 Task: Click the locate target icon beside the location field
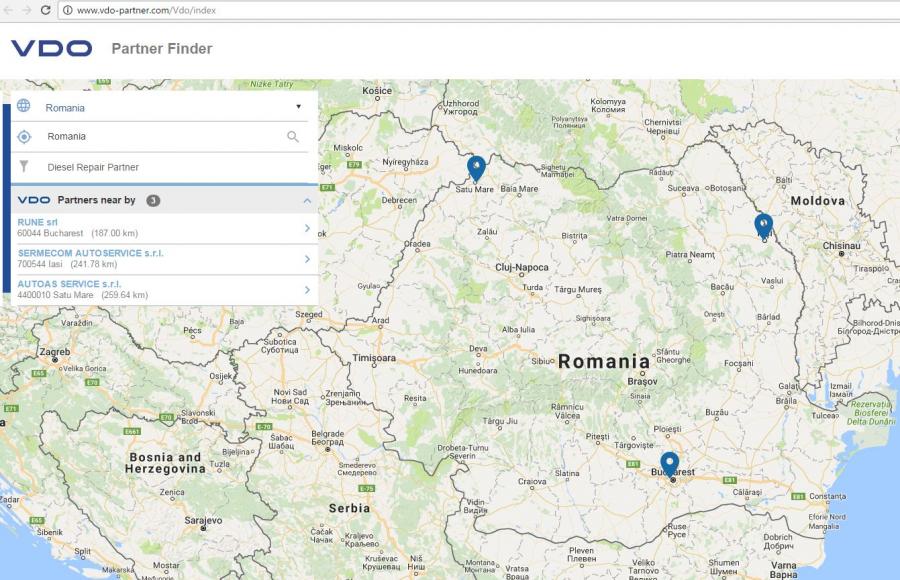click(x=24, y=136)
